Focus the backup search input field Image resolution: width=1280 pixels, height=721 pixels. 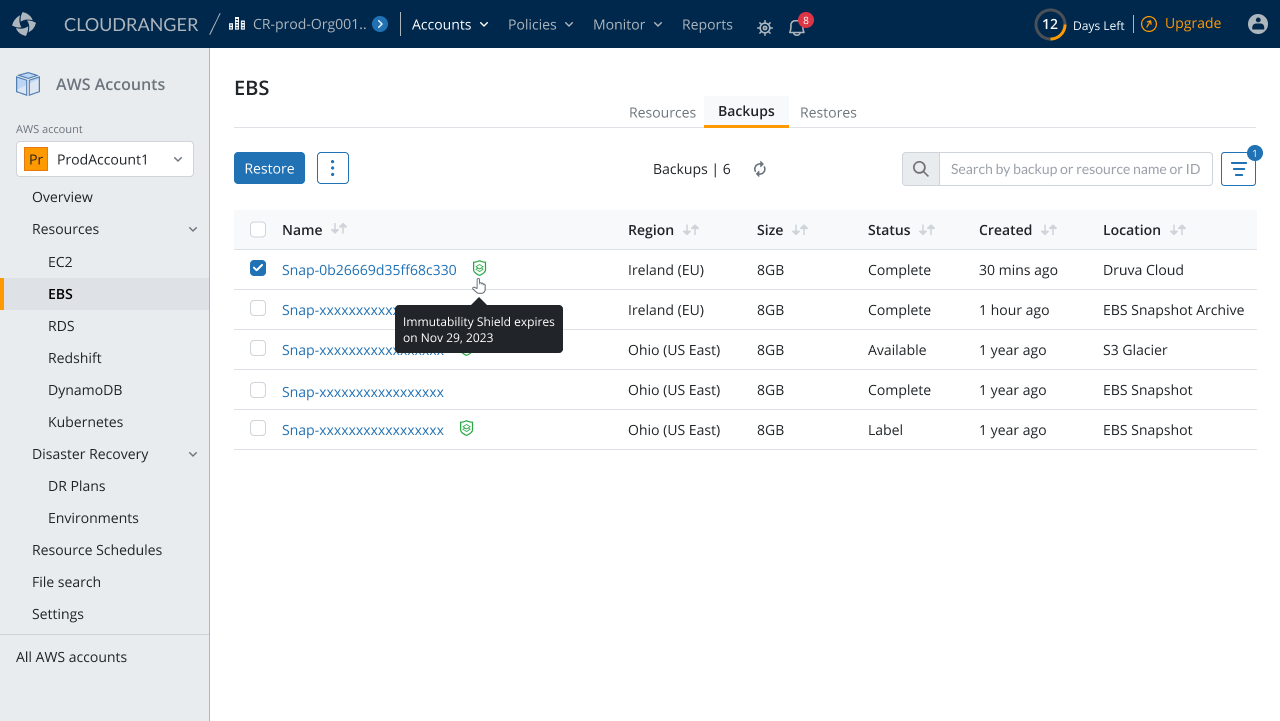click(x=1076, y=169)
